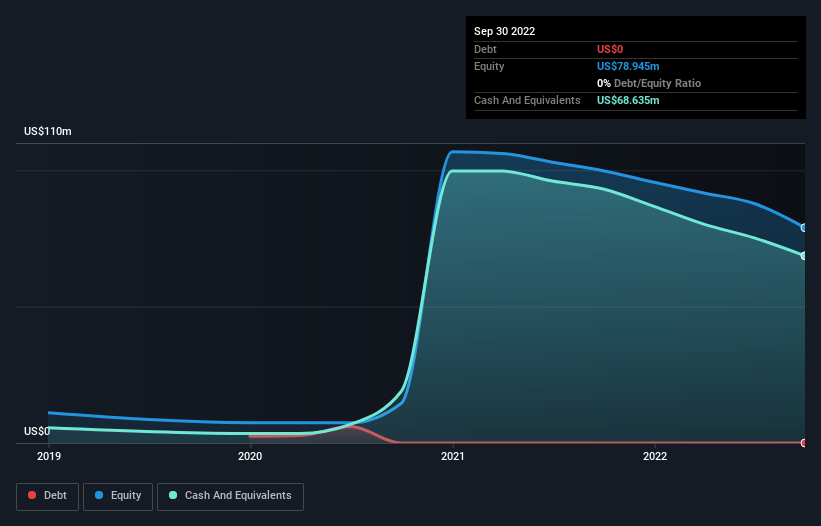Click the red Debt endpoint marker
The image size is (821, 526).
click(804, 443)
